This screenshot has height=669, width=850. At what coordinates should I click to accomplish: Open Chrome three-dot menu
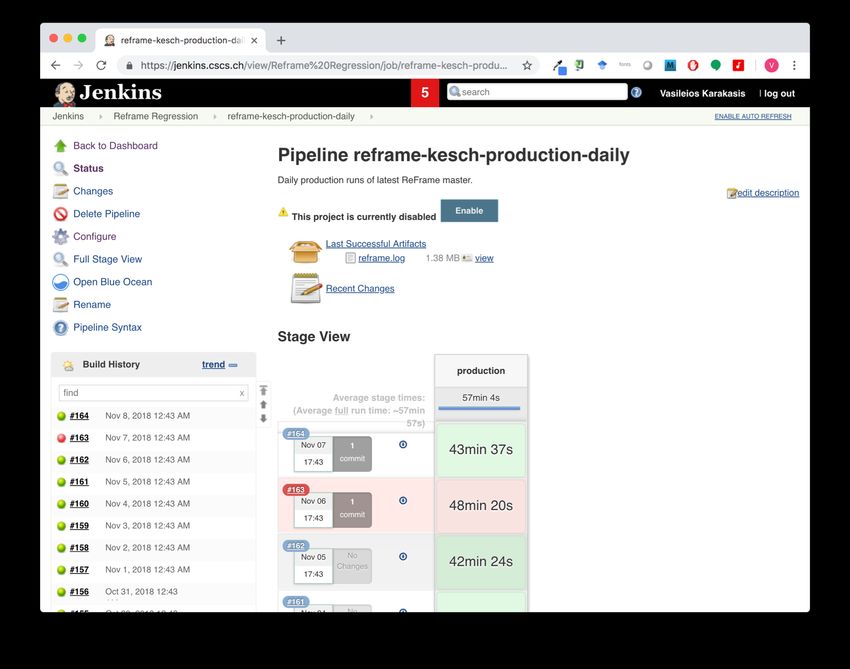794,66
